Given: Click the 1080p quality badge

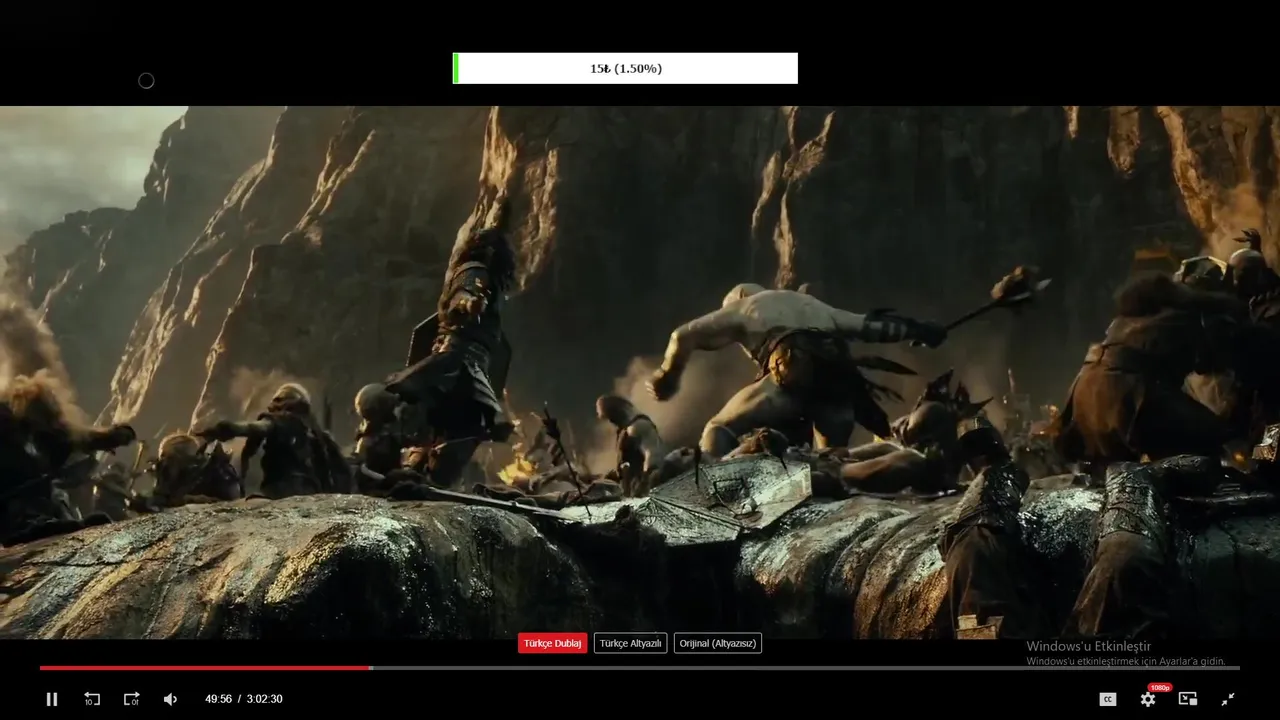Looking at the screenshot, I should click(x=1160, y=688).
